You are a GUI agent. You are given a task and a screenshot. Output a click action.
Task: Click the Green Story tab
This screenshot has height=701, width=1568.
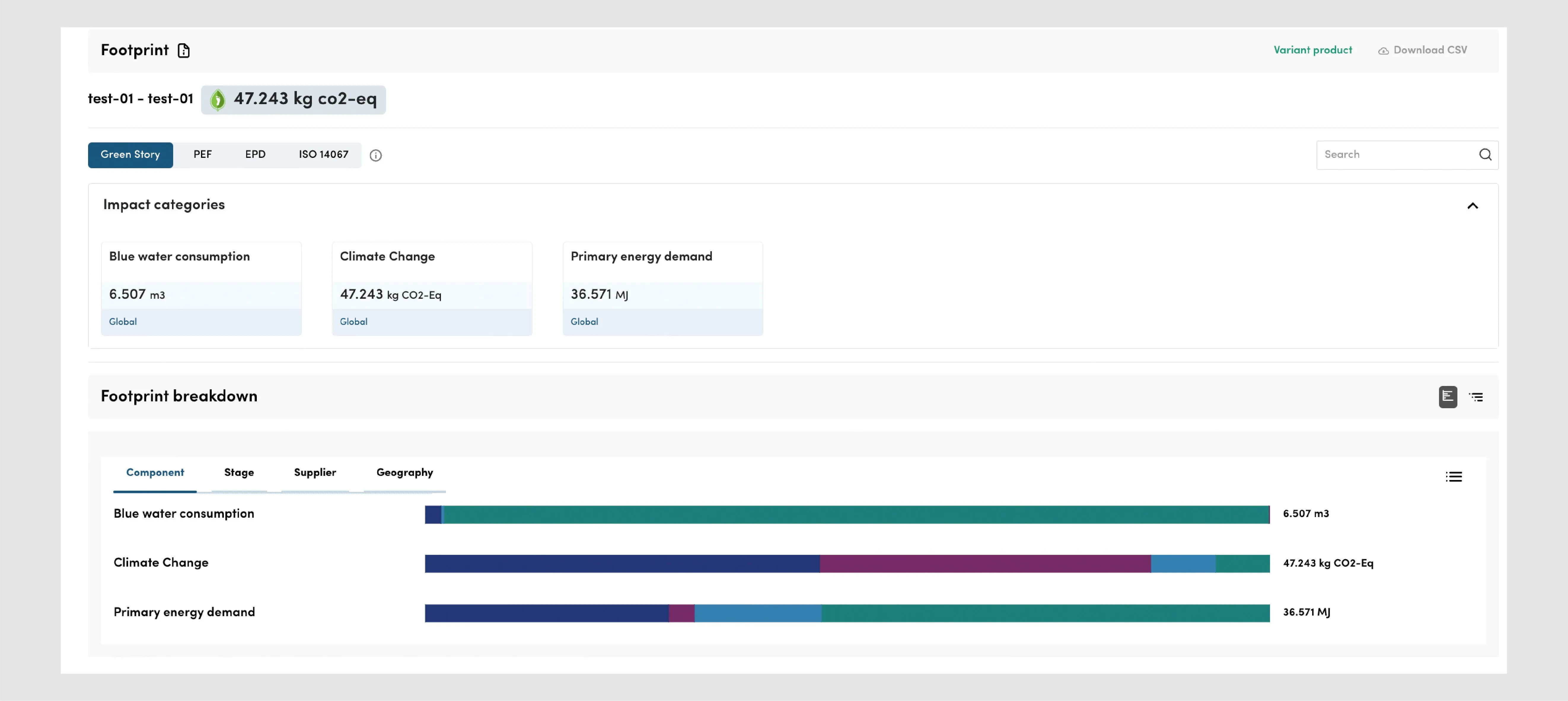tap(130, 154)
